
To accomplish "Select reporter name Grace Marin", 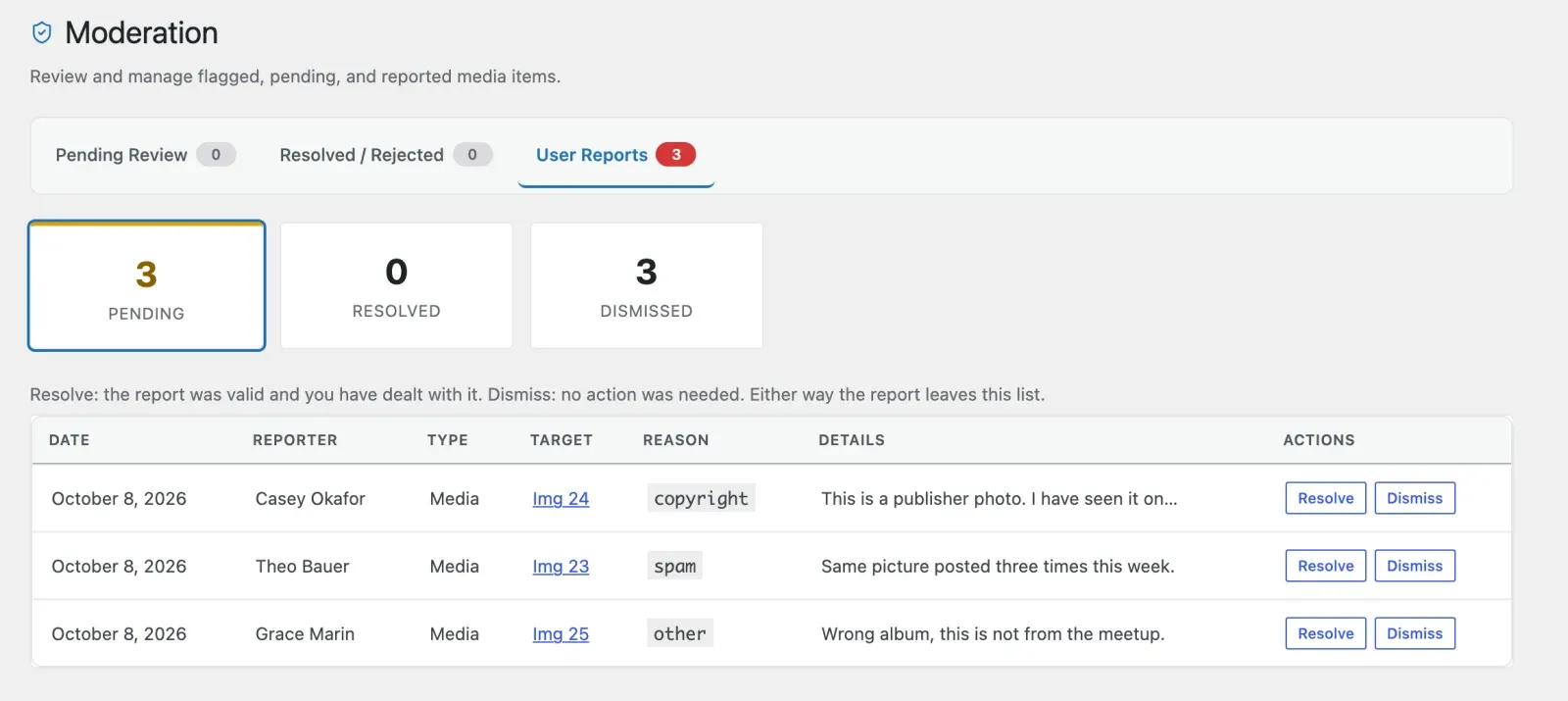I will [305, 634].
